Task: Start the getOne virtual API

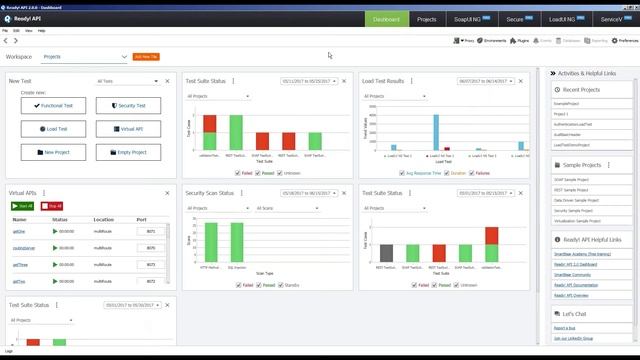Action: 55,231
